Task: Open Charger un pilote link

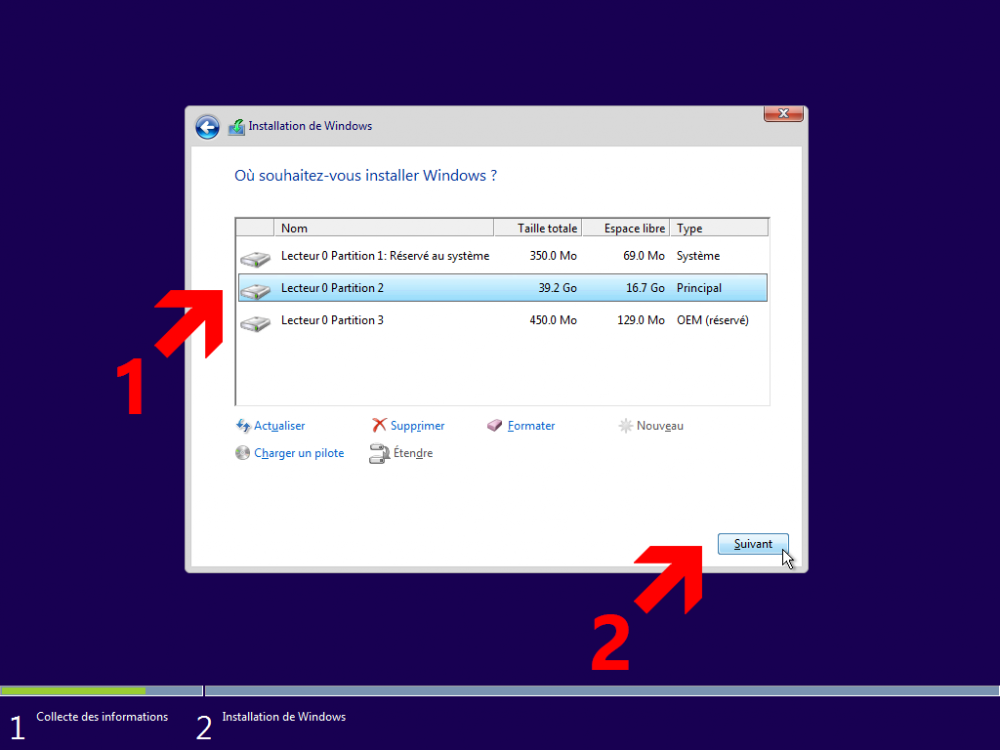Action: 299,453
